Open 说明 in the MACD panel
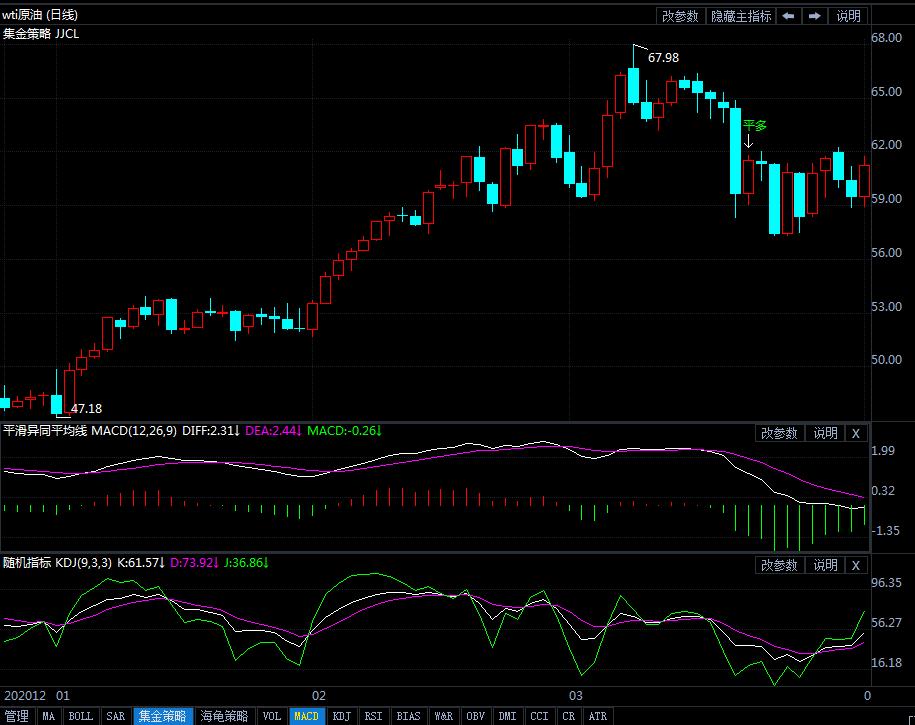 (x=824, y=433)
